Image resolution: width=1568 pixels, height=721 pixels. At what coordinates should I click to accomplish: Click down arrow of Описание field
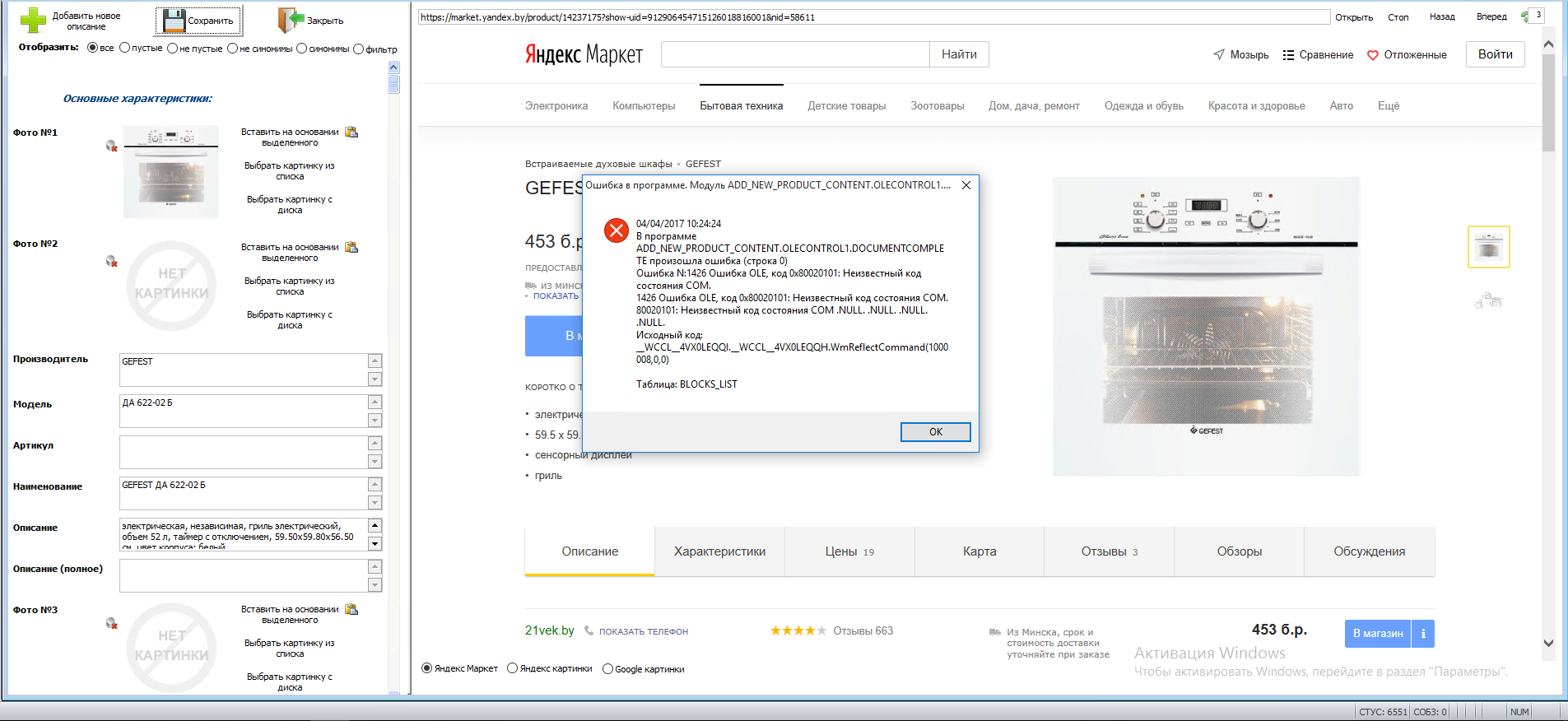(375, 543)
